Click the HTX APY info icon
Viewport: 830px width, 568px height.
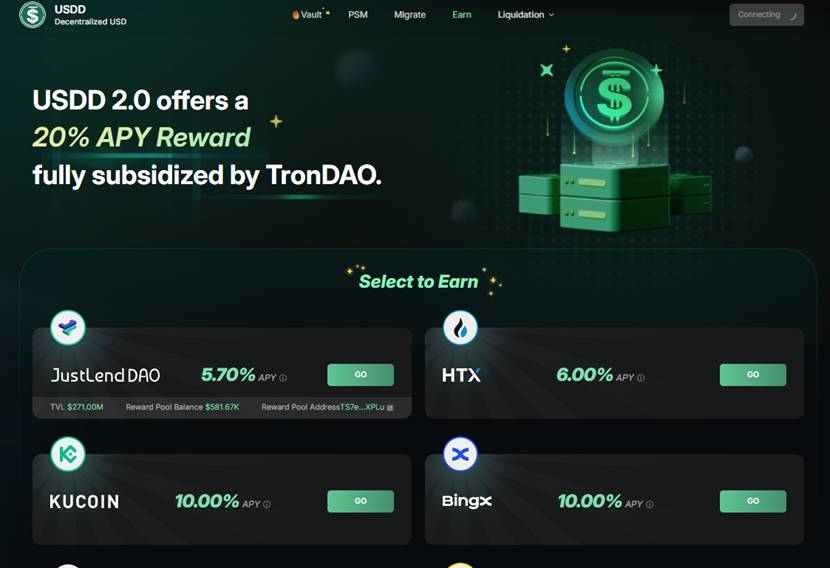click(x=641, y=378)
